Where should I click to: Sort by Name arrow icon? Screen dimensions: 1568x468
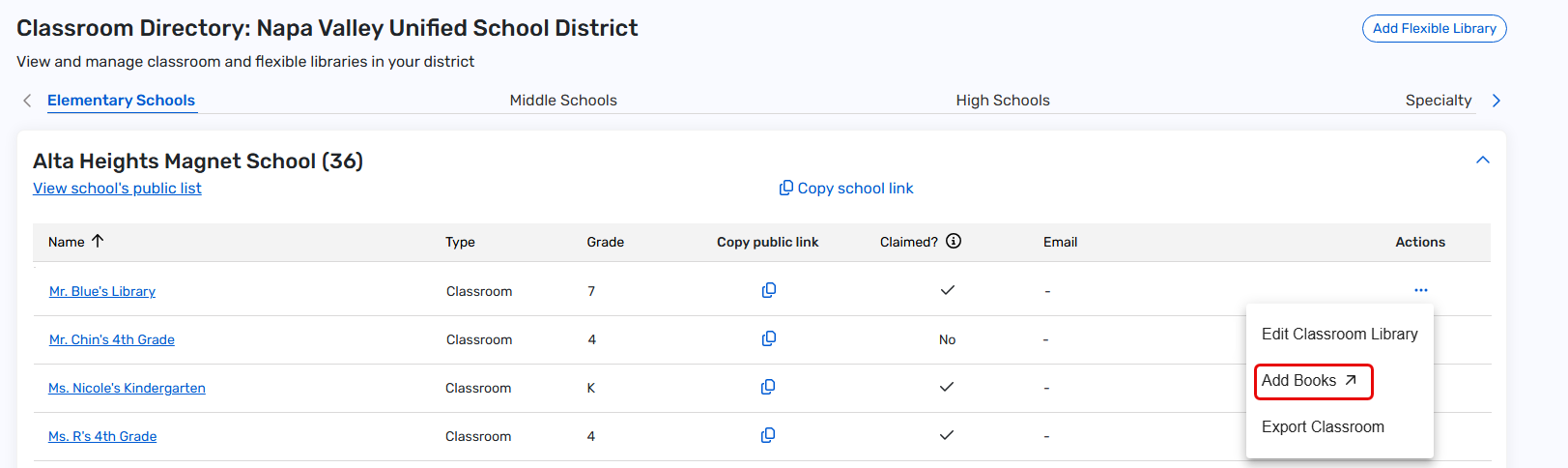point(98,241)
